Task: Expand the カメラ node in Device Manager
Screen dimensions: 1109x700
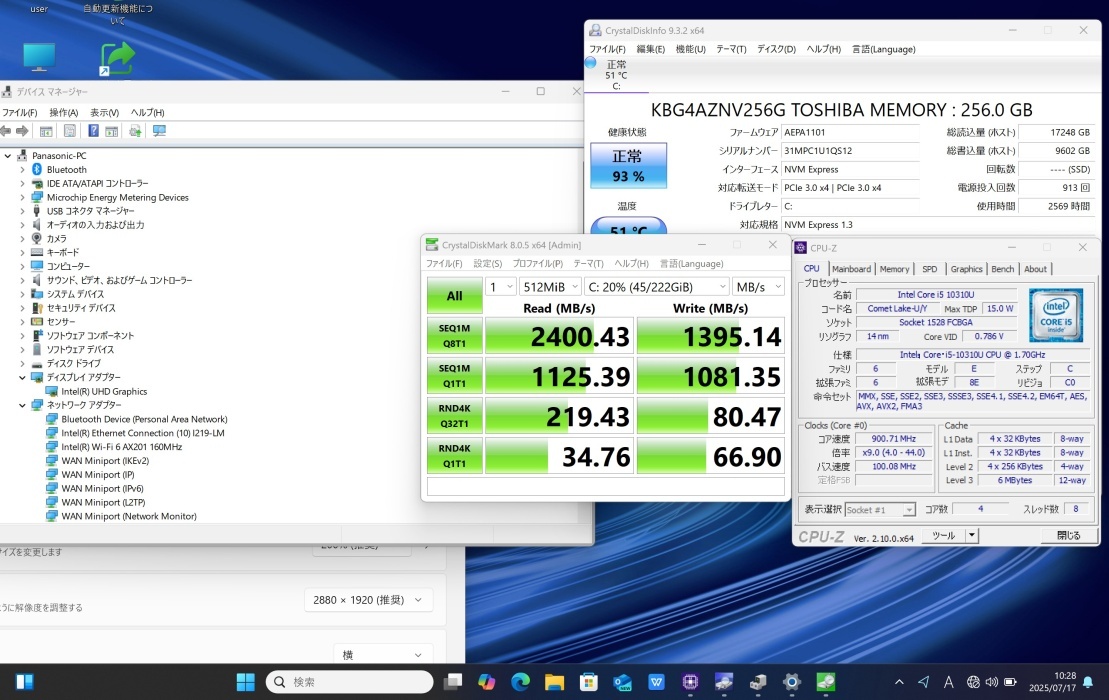Action: pyautogui.click(x=22, y=238)
